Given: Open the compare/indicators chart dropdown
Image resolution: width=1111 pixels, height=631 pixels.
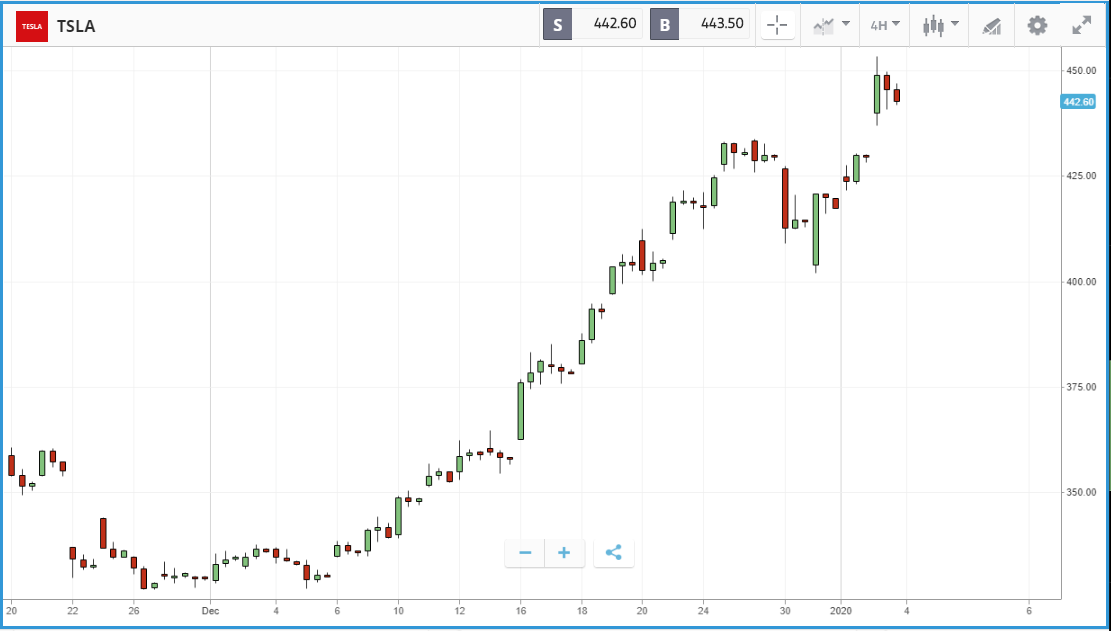Looking at the screenshot, I should pos(830,25).
